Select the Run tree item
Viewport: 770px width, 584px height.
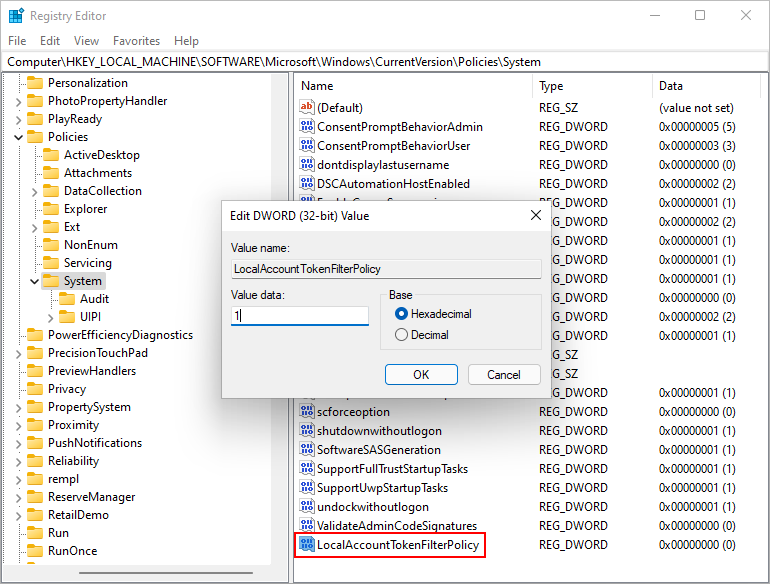(x=58, y=532)
